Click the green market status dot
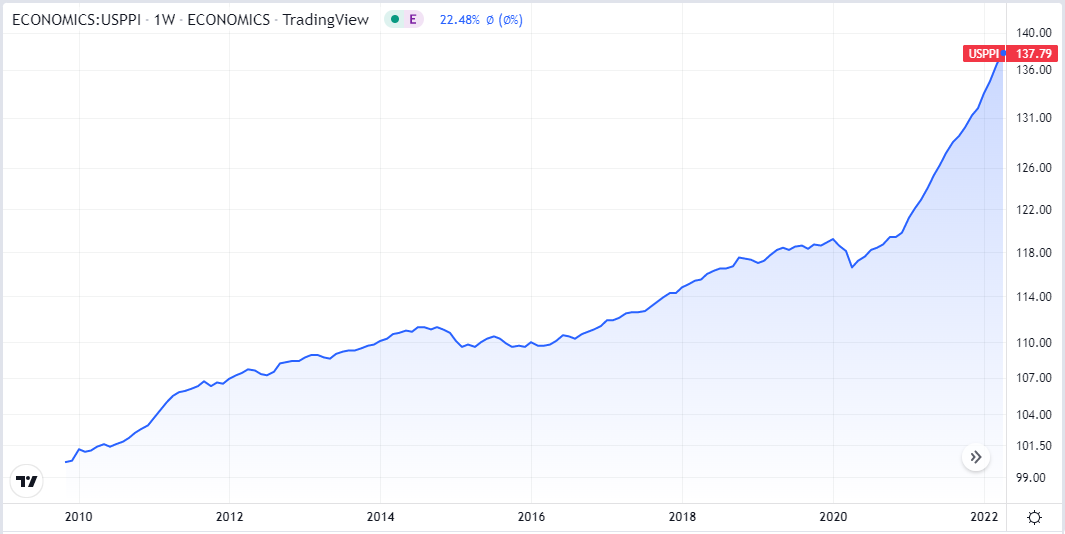Image resolution: width=1065 pixels, height=534 pixels. click(396, 19)
